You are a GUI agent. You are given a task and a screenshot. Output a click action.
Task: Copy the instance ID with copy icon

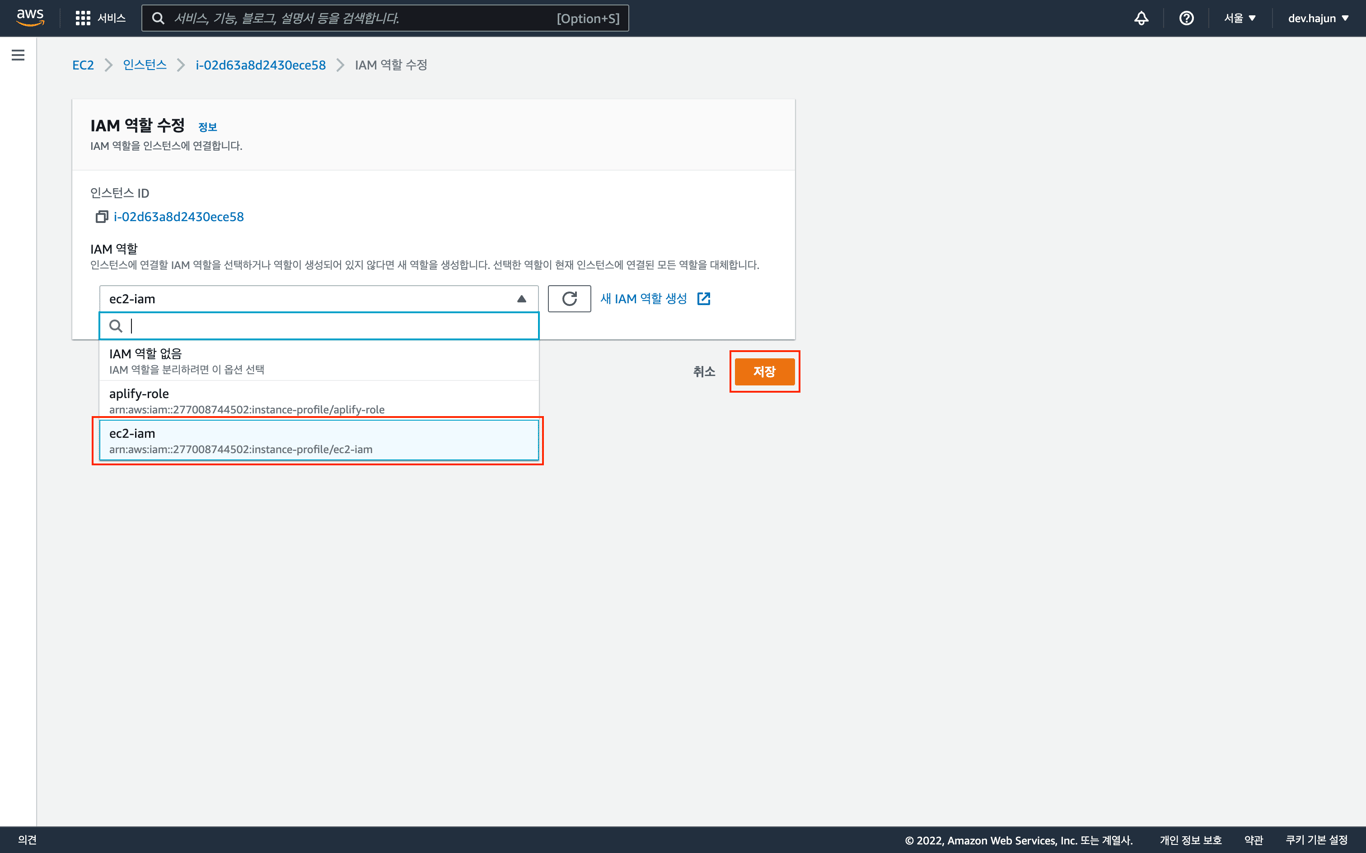pos(101,217)
